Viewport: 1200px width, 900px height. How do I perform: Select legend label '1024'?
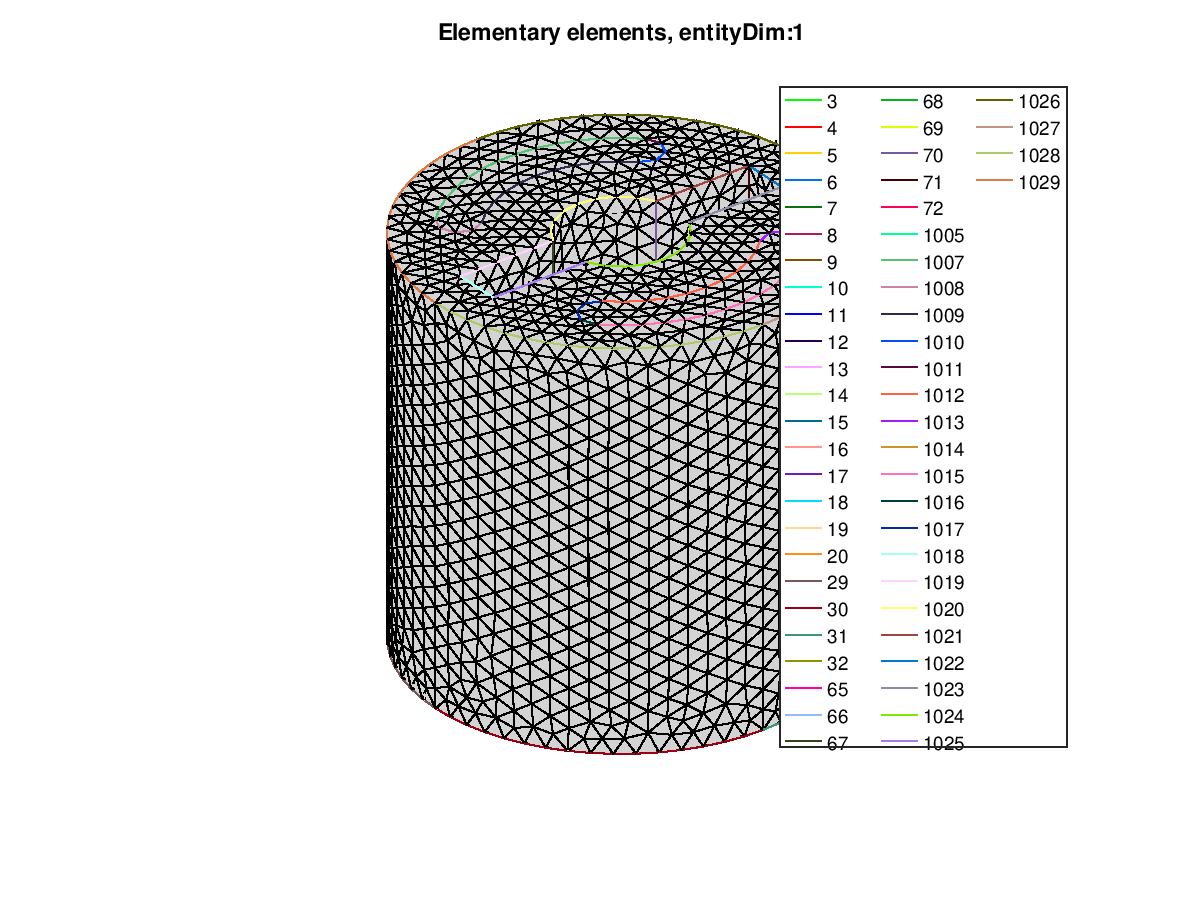click(943, 717)
